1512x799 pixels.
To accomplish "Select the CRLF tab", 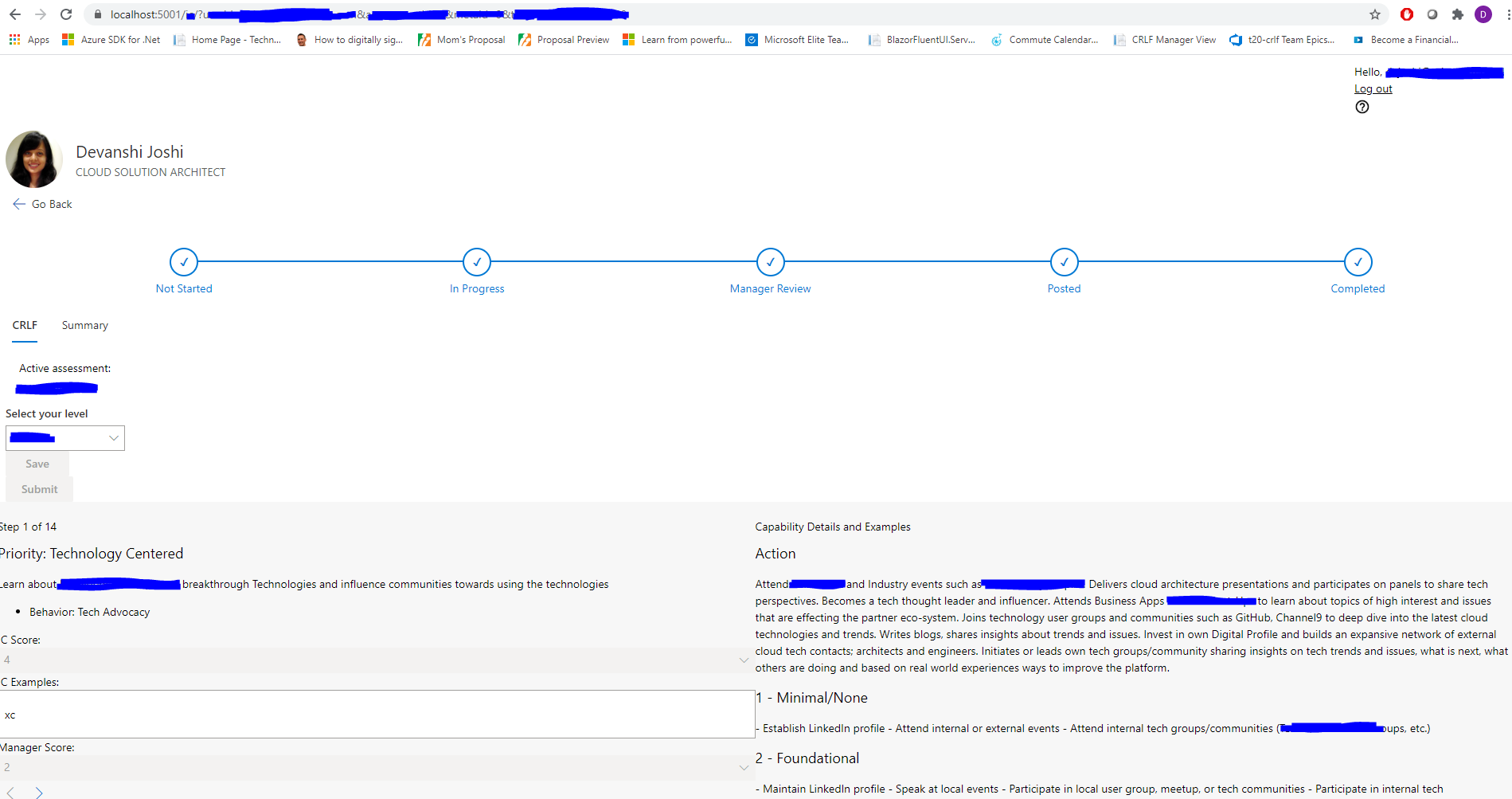I will (x=25, y=325).
